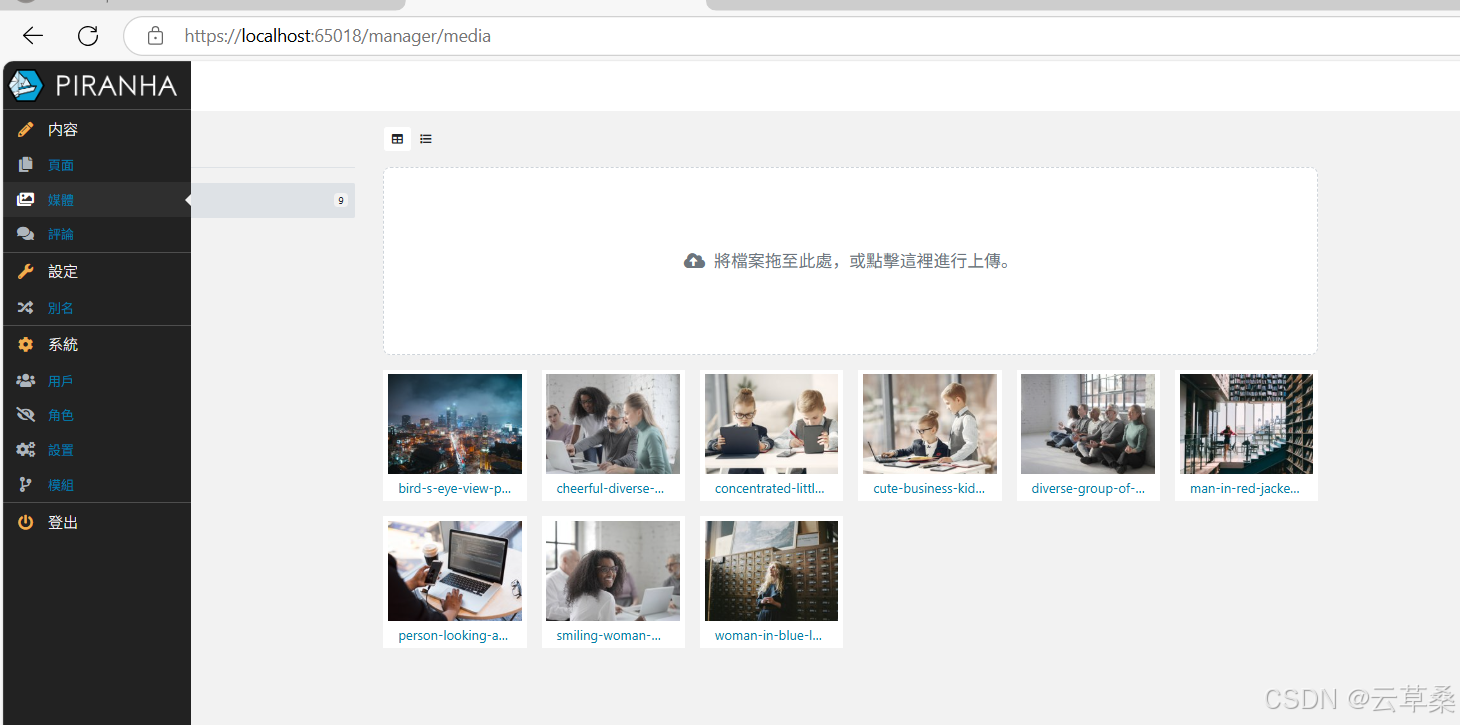Image resolution: width=1460 pixels, height=725 pixels.
Task: Click the gear icon beside 系統
Action: pyautogui.click(x=26, y=344)
